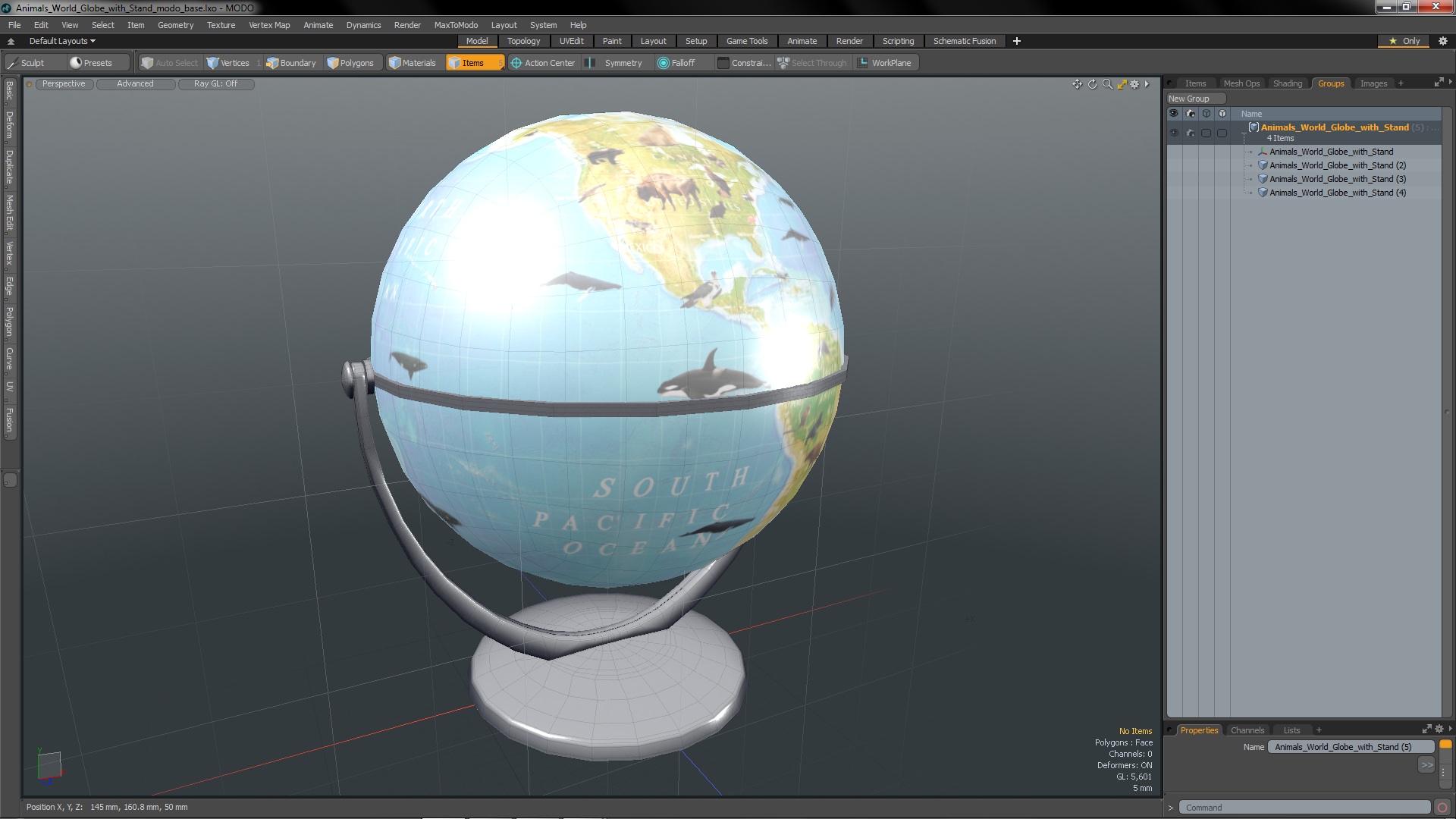
Task: Toggle render camera for the globe group row
Action: [1190, 133]
